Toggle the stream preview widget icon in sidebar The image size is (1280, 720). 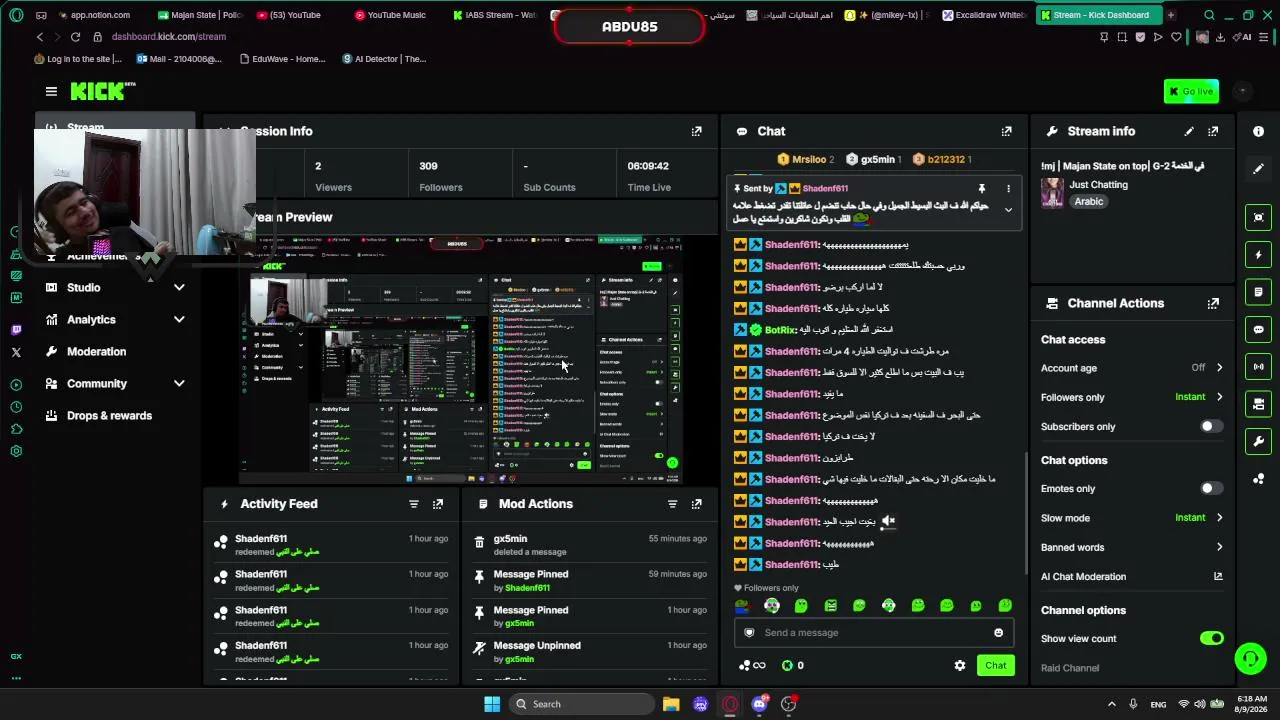(x=1258, y=217)
